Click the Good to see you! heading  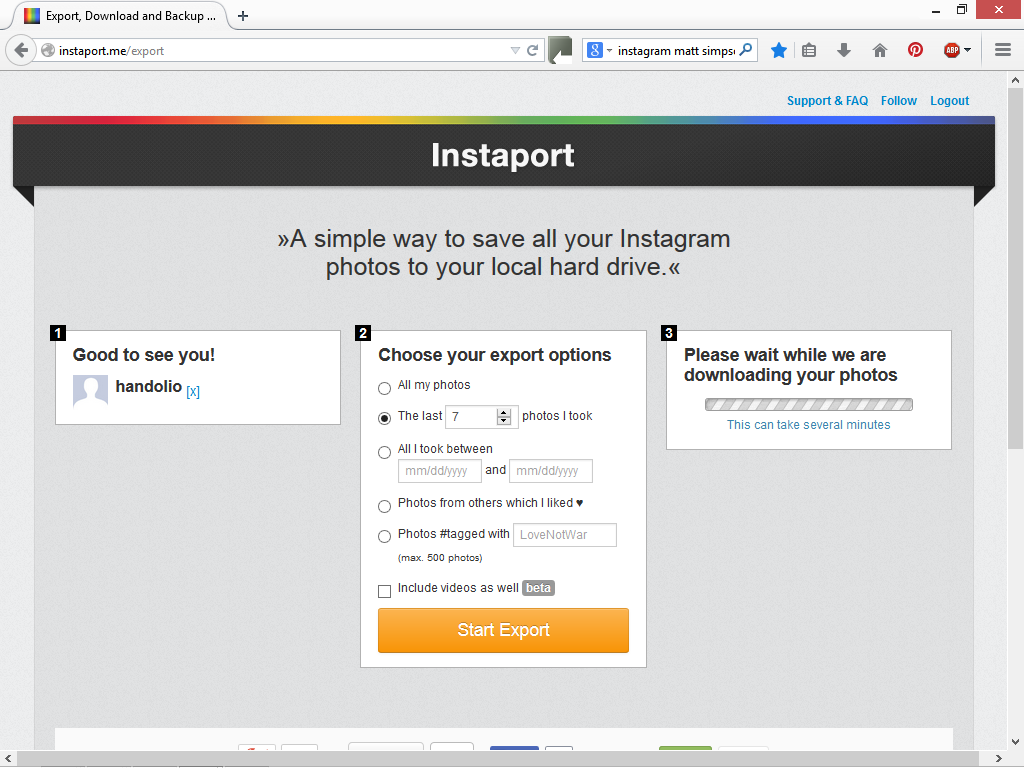pos(144,355)
